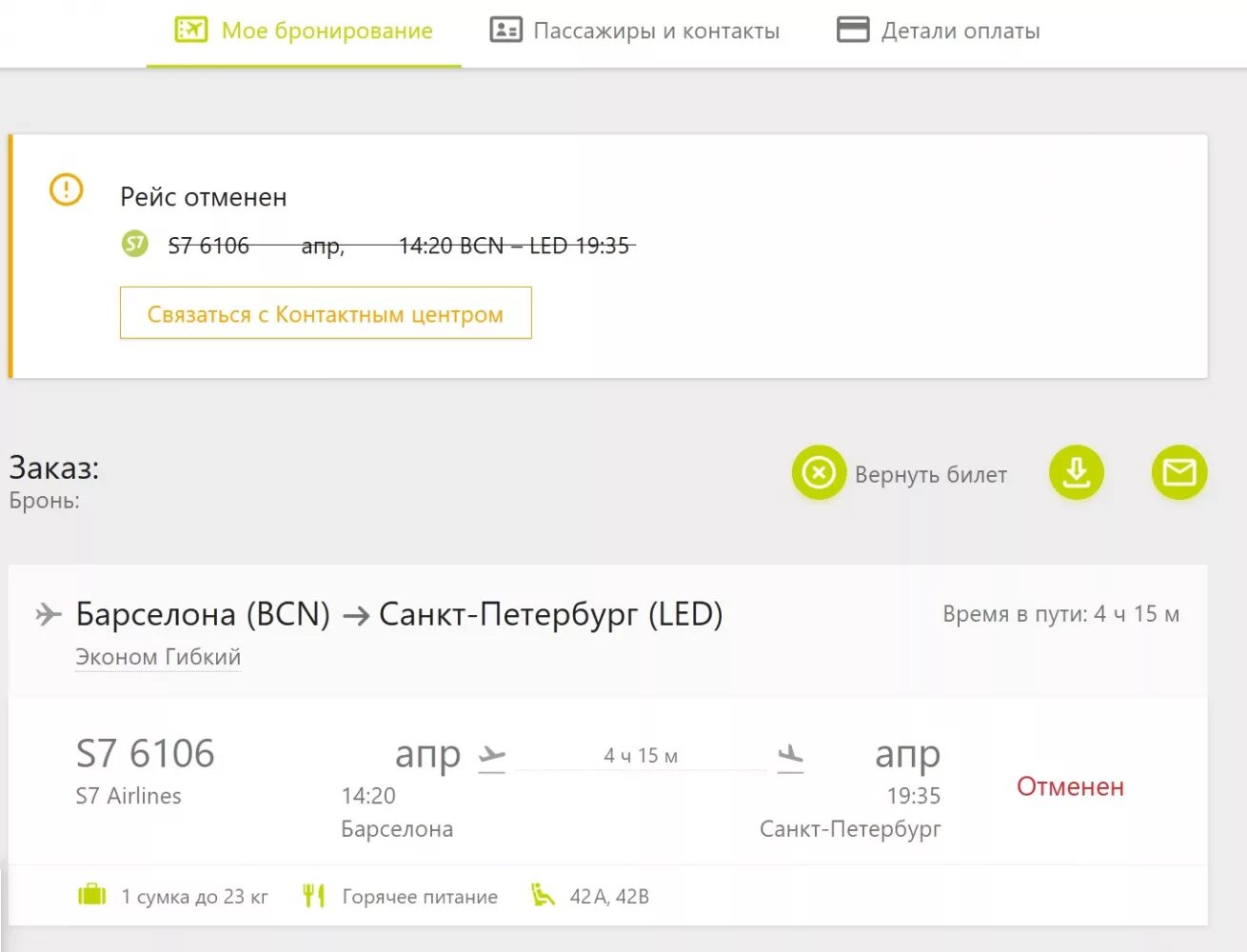The height and width of the screenshot is (952, 1247).
Task: Click the Вернуть билет label
Action: 931,474
